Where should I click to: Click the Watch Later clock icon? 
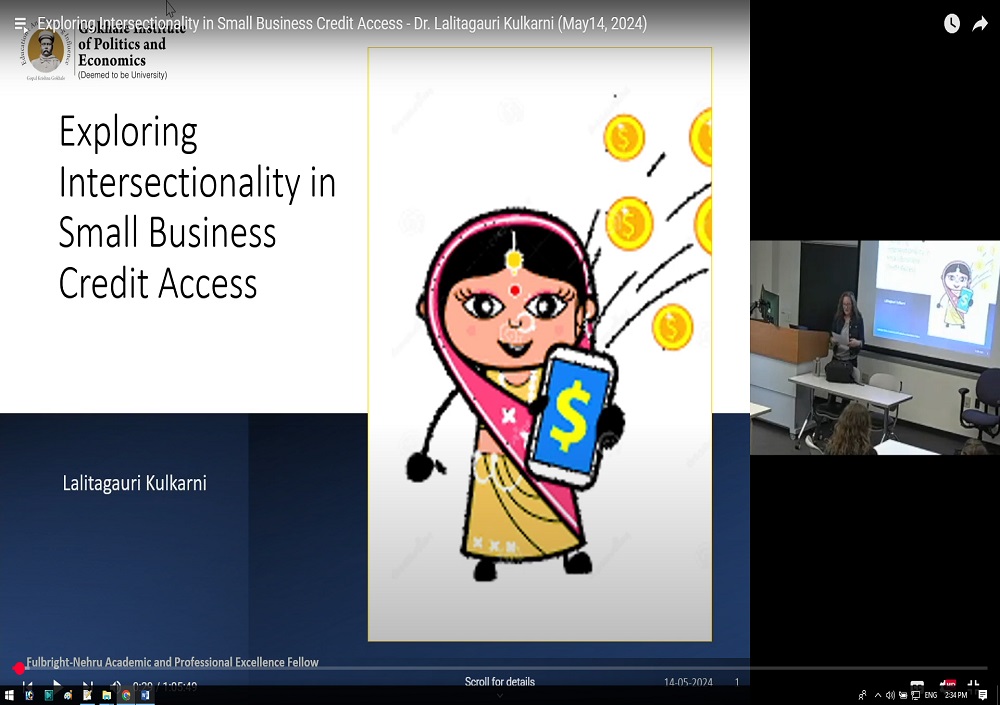point(952,24)
